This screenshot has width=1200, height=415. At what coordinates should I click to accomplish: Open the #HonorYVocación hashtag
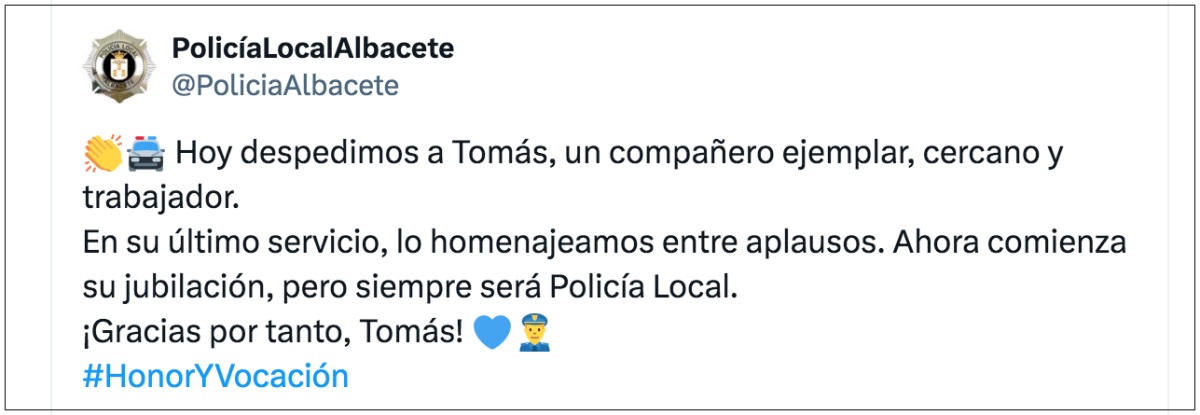pos(215,376)
